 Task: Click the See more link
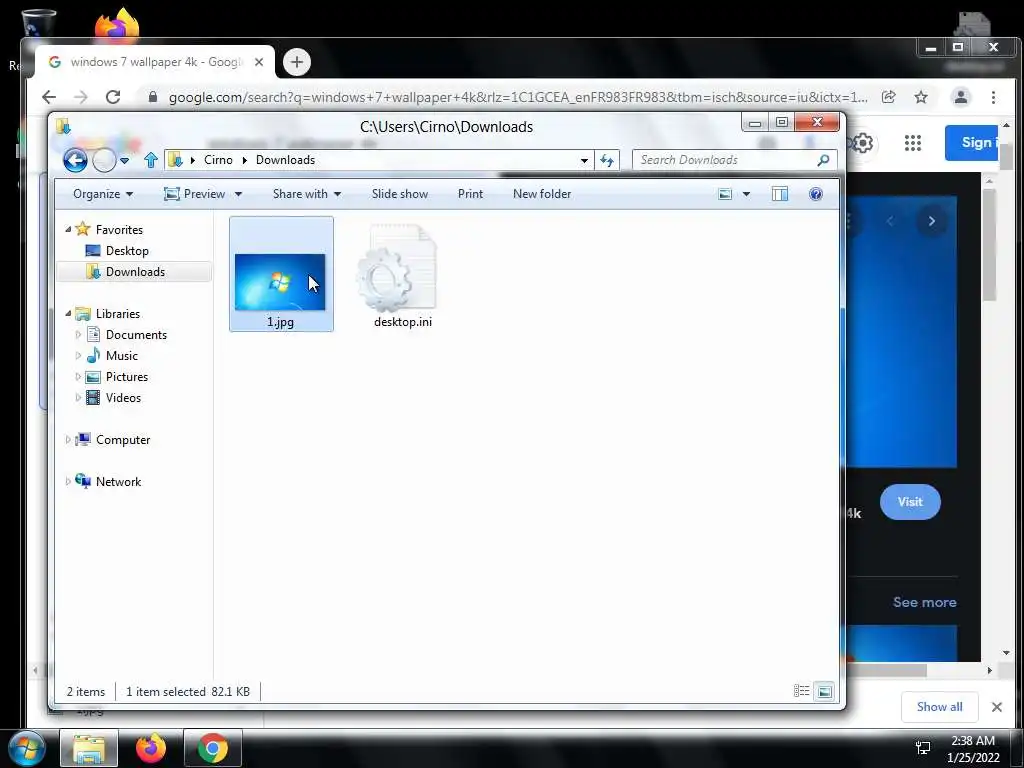pos(924,602)
